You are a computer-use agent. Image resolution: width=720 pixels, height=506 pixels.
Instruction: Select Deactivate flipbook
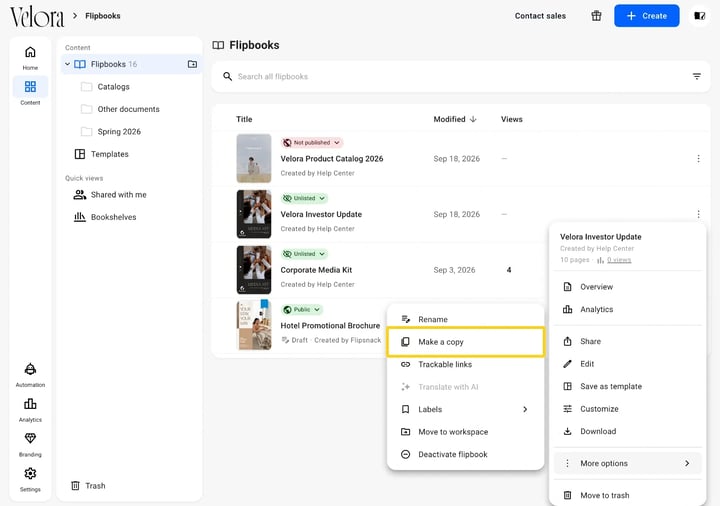click(466, 455)
